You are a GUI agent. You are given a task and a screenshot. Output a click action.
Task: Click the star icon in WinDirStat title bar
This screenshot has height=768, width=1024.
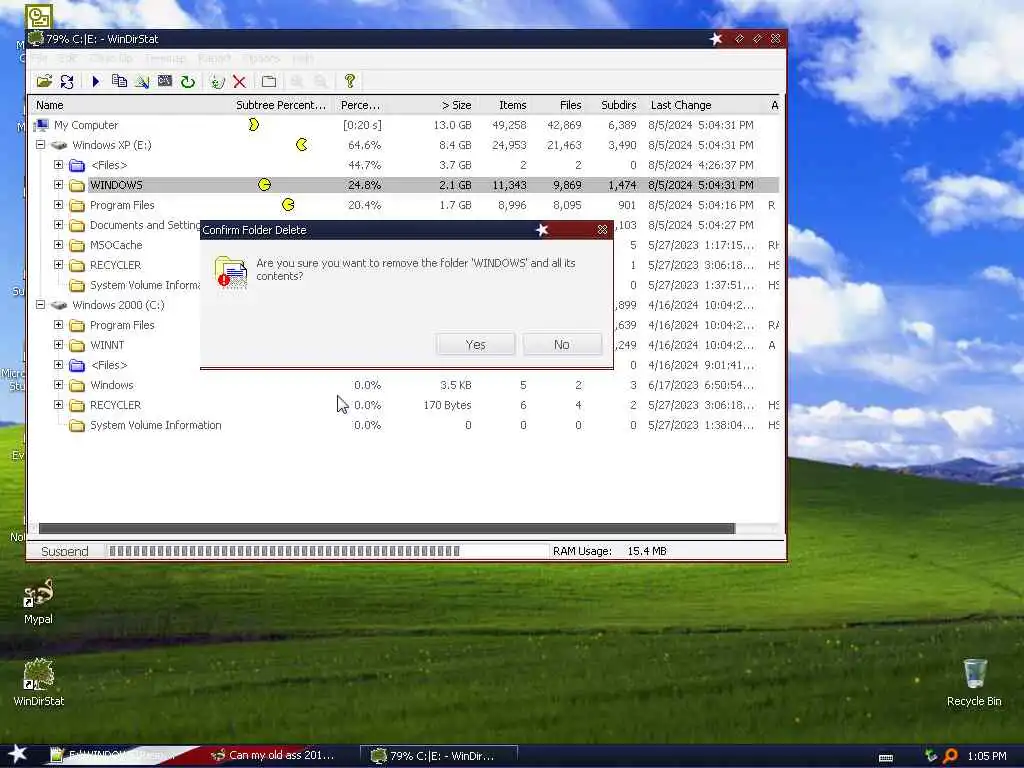(716, 39)
